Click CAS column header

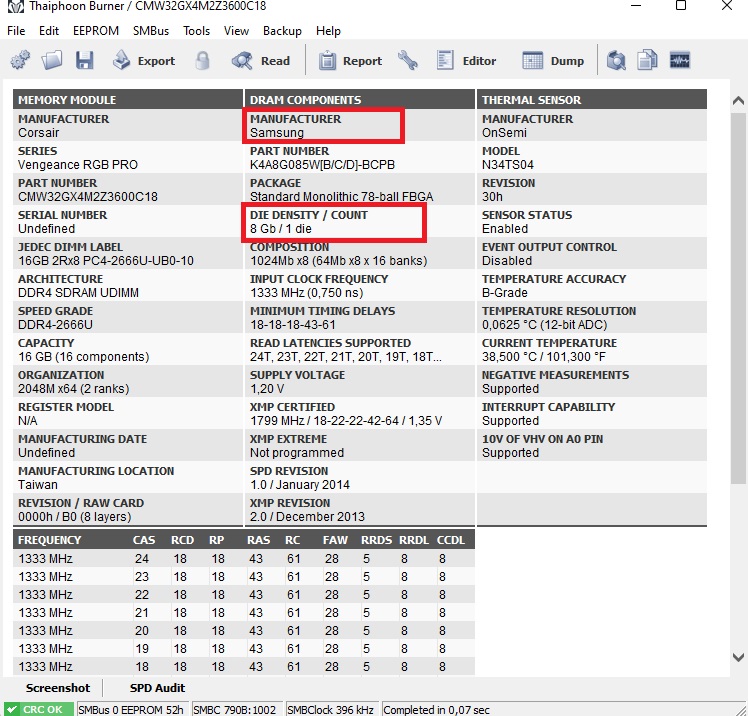point(144,540)
